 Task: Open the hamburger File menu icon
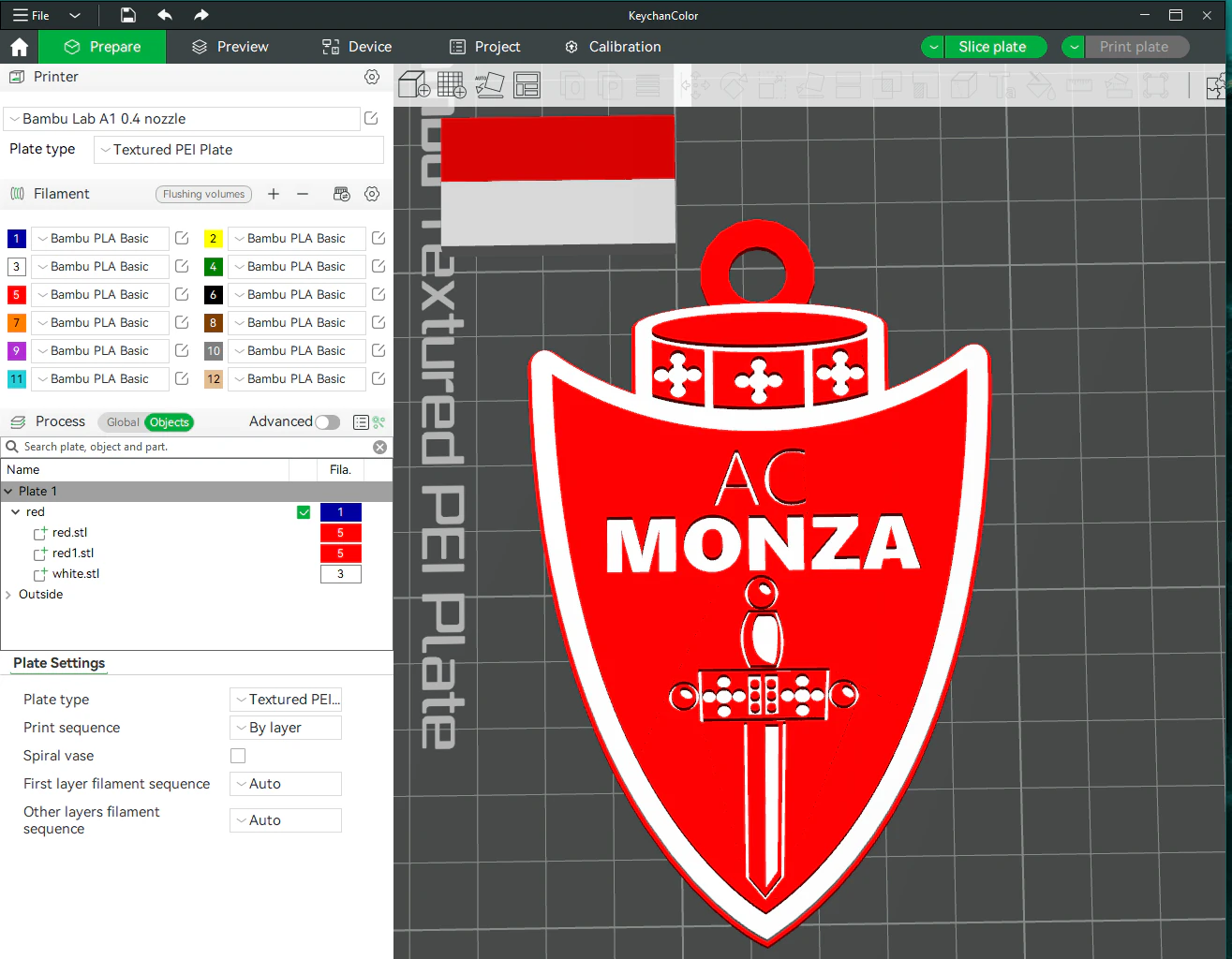[x=20, y=15]
